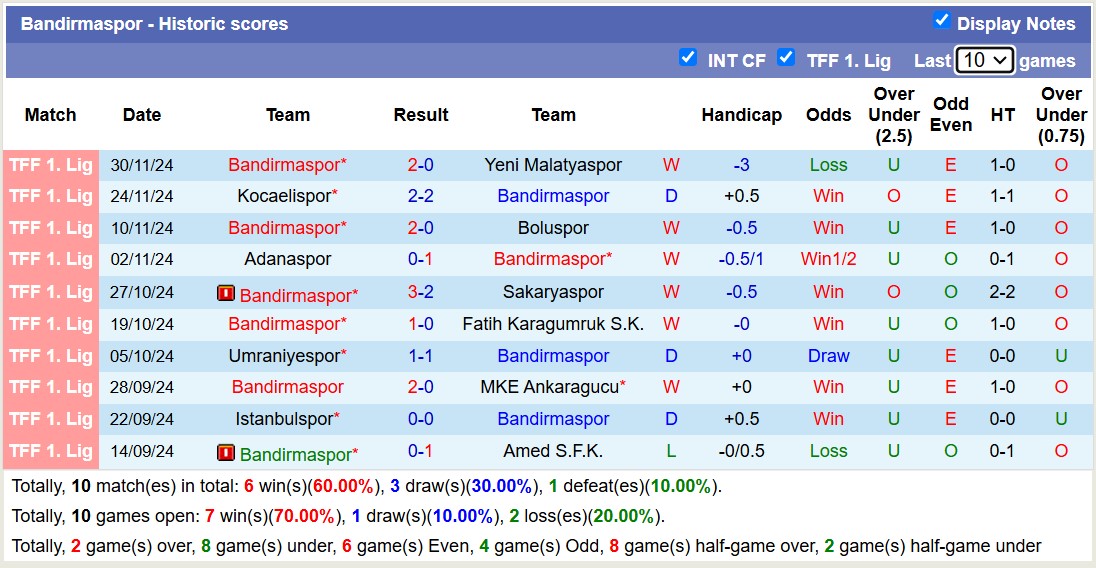Click Adanaspor team link
The width and height of the screenshot is (1096, 568).
tap(288, 259)
